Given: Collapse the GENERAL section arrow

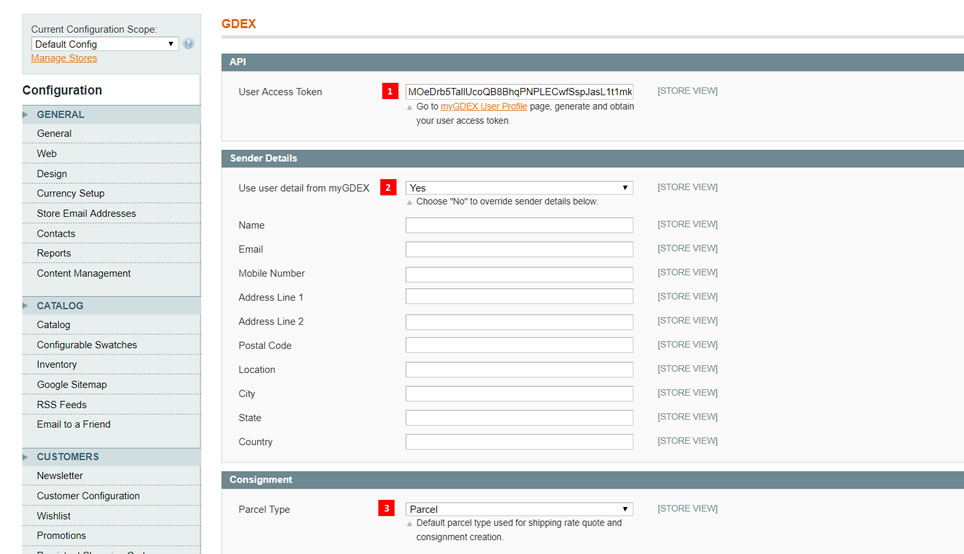Looking at the screenshot, I should pyautogui.click(x=25, y=114).
